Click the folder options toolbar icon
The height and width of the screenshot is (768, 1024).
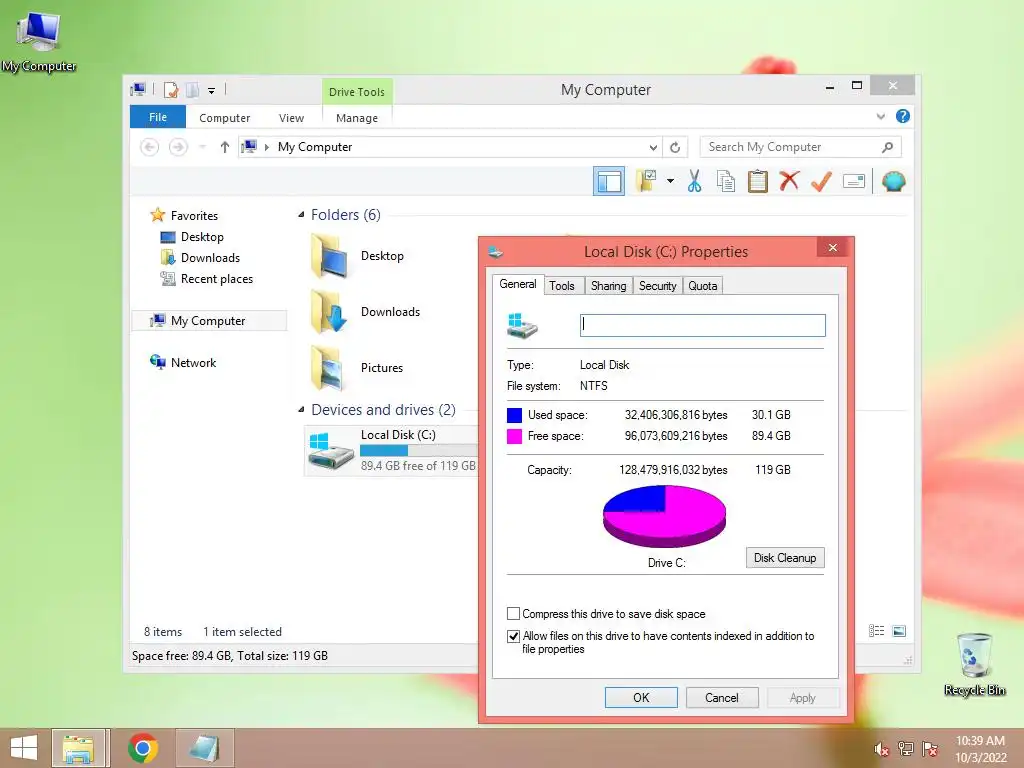(646, 181)
